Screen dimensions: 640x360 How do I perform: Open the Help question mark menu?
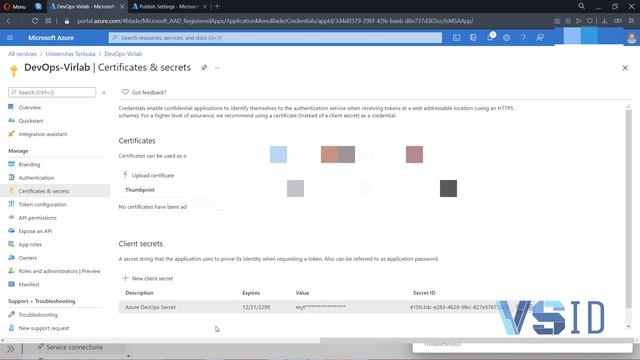pyautogui.click(x=523, y=38)
